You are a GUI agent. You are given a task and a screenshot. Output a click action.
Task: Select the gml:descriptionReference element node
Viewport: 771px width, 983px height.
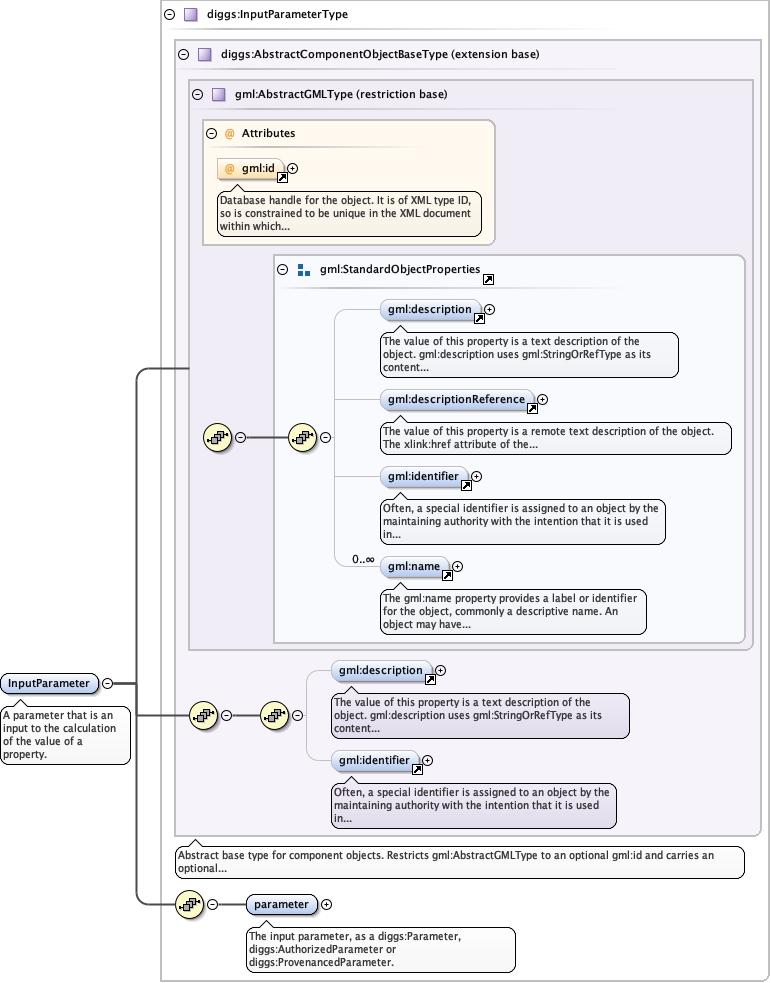(457, 399)
